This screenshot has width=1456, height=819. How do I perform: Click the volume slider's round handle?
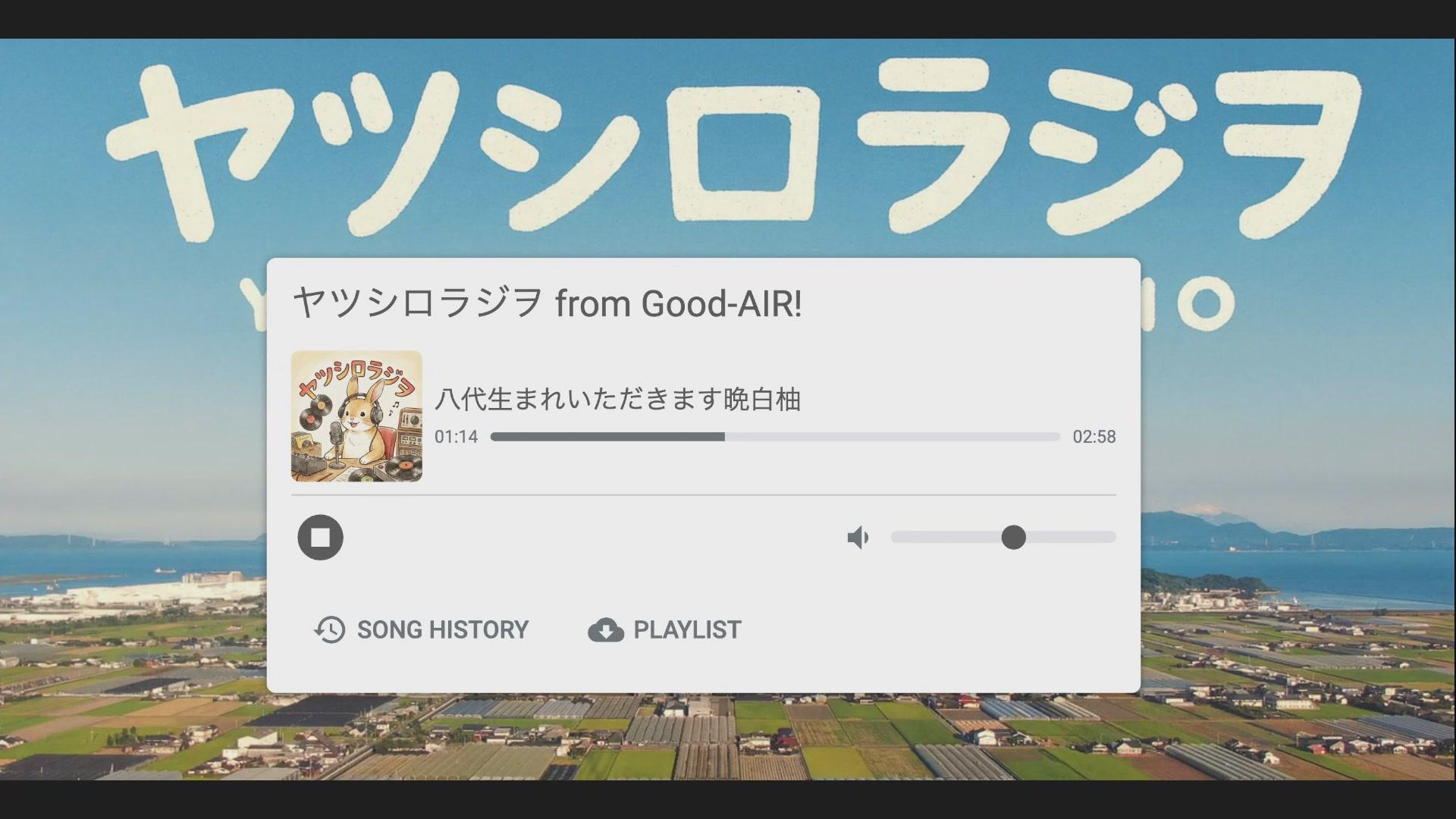click(1013, 537)
